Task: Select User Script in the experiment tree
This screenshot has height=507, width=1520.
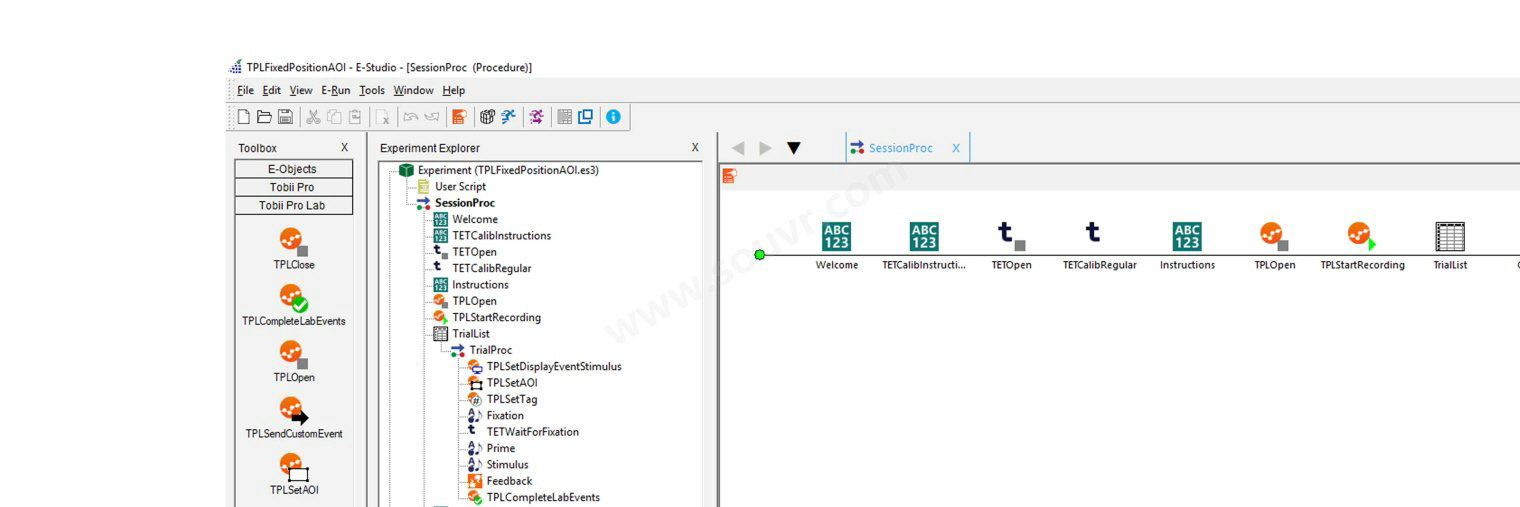Action: (460, 186)
